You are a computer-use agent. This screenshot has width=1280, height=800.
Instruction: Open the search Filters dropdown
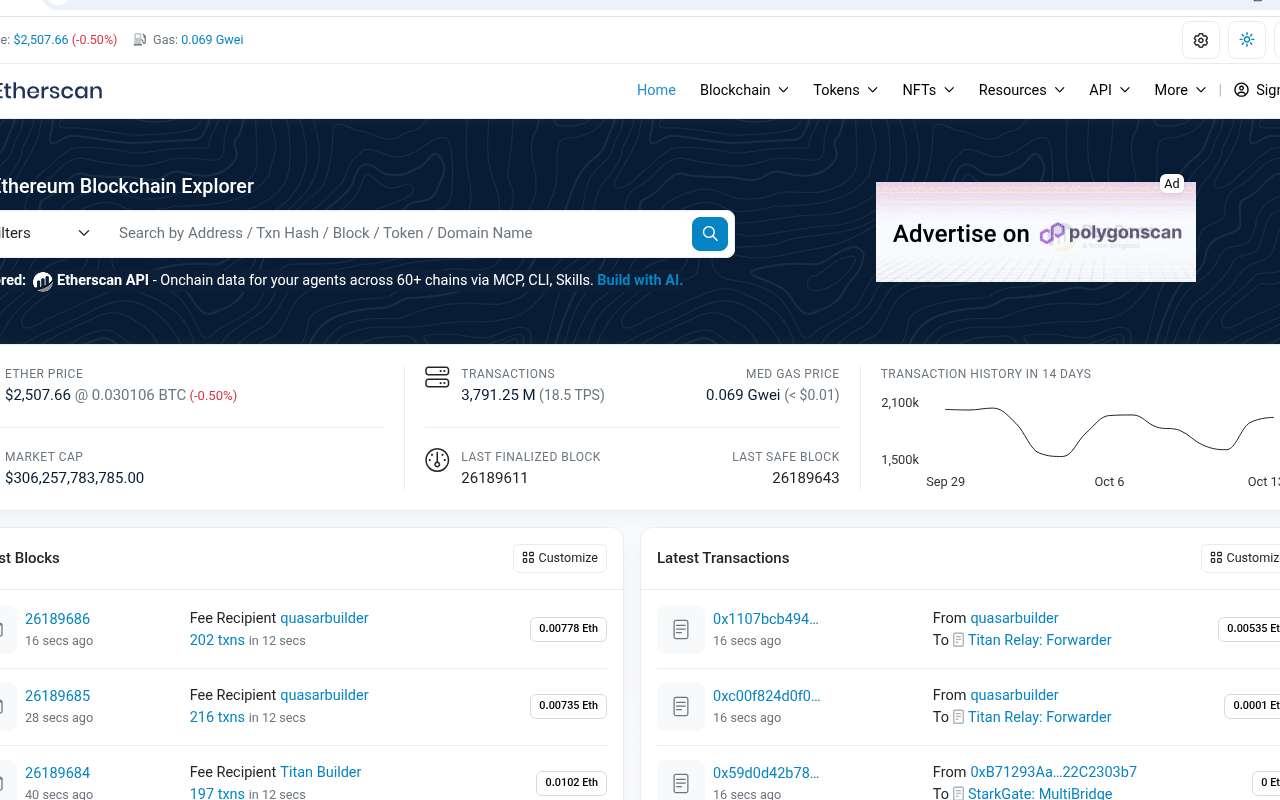(46, 233)
